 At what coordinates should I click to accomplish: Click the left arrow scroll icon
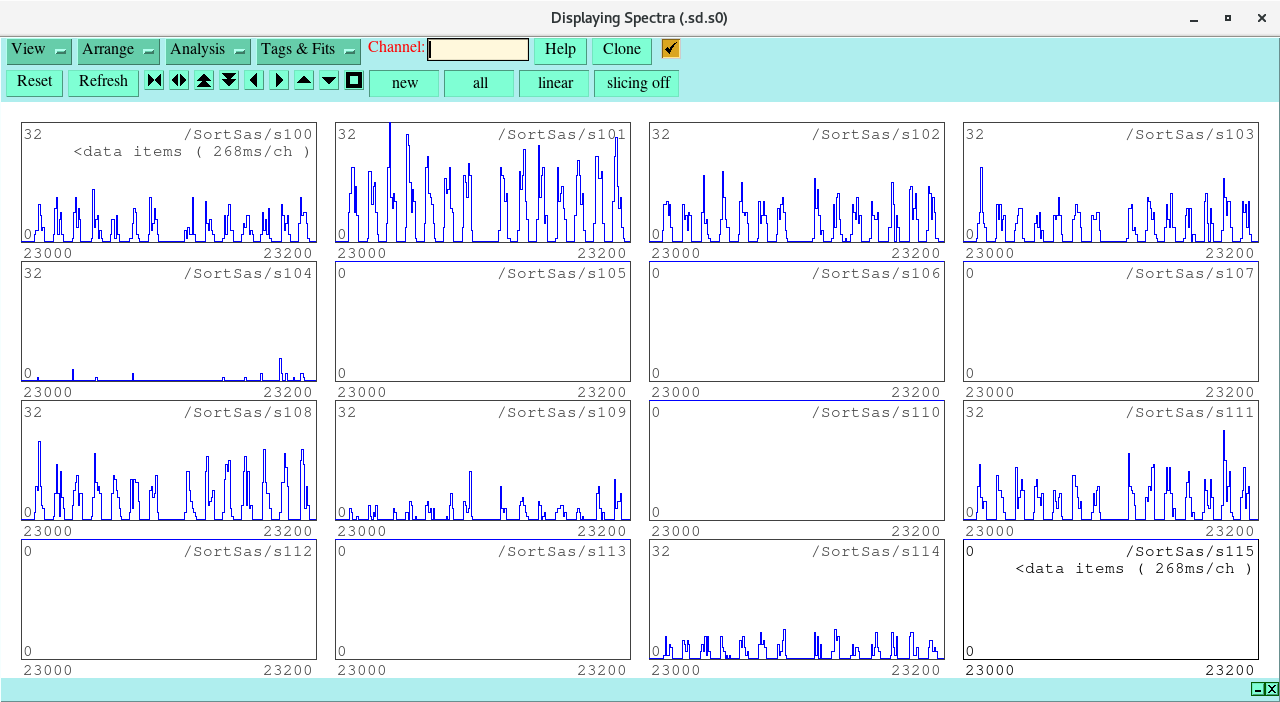tap(254, 81)
